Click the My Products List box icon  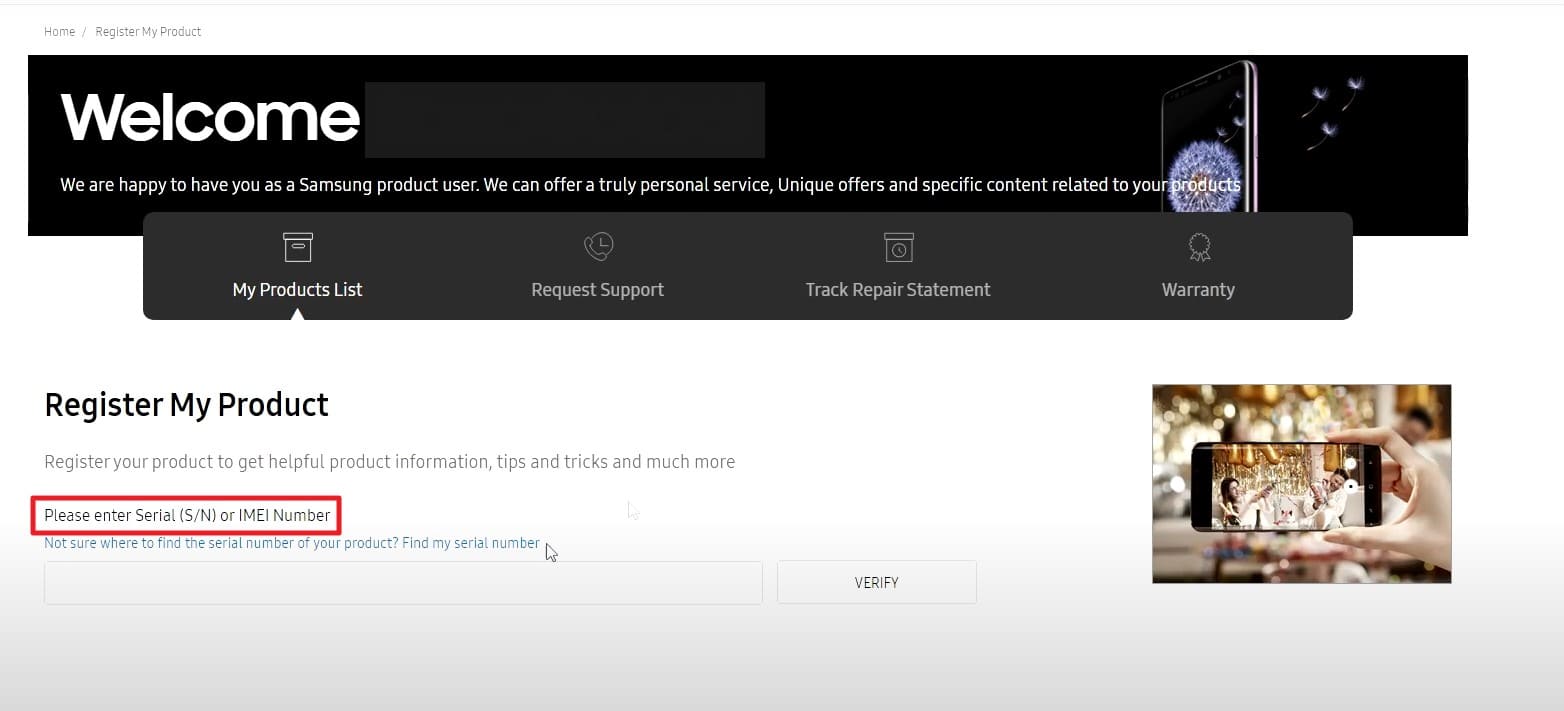[297, 247]
